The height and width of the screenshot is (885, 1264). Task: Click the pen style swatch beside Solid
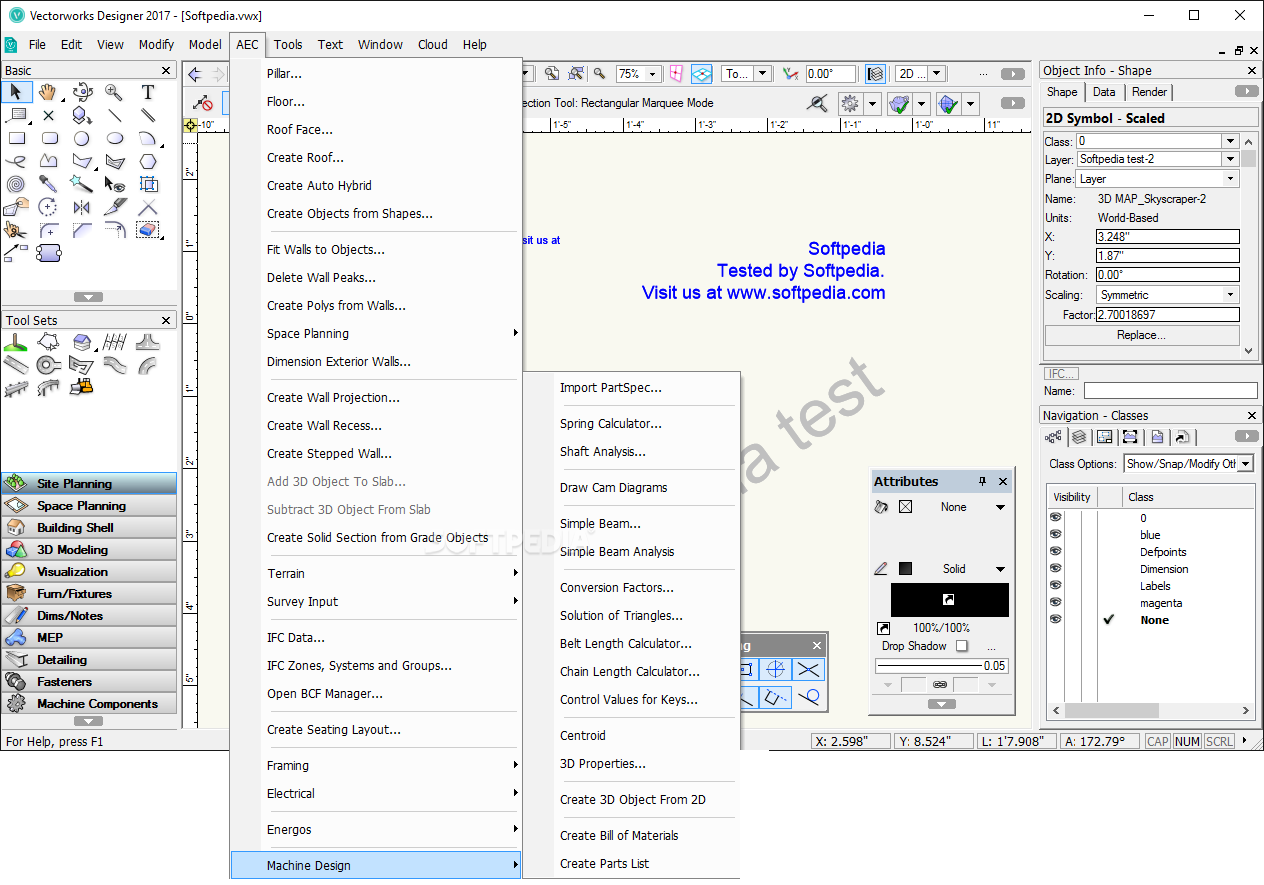[x=905, y=569]
